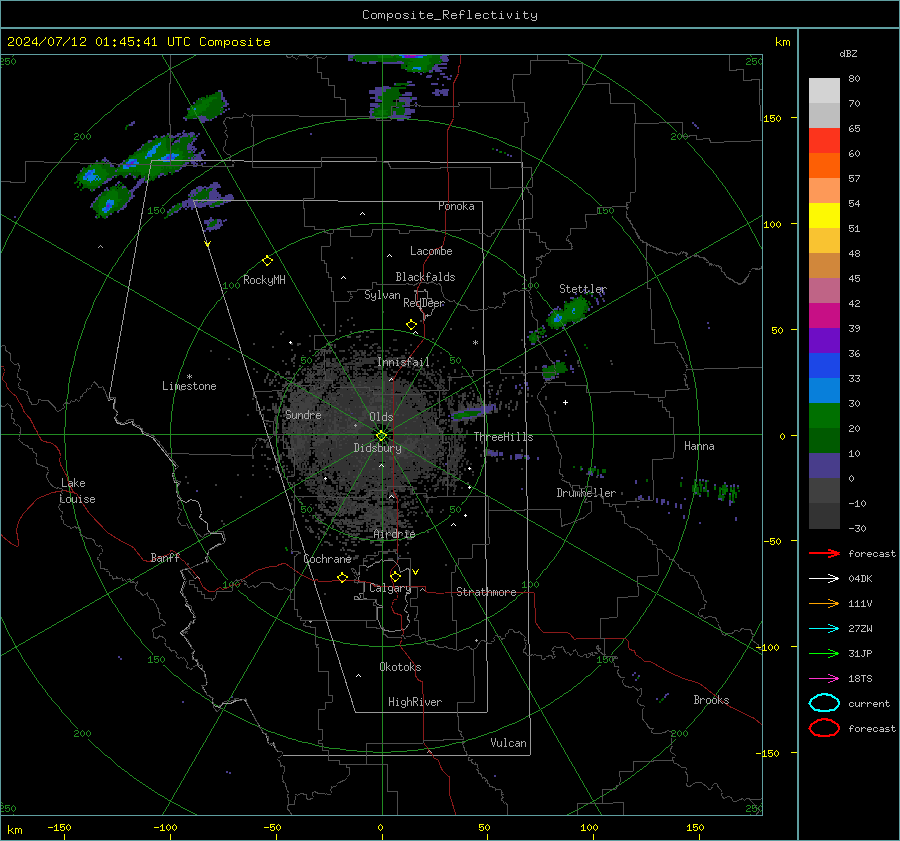Click the Sylvan label
This screenshot has height=841, width=900.
pyautogui.click(x=382, y=295)
